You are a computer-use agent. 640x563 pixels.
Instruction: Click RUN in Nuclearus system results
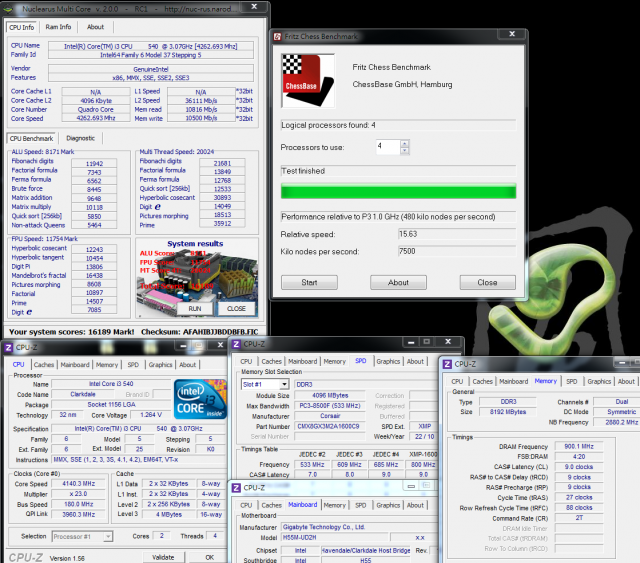(195, 309)
